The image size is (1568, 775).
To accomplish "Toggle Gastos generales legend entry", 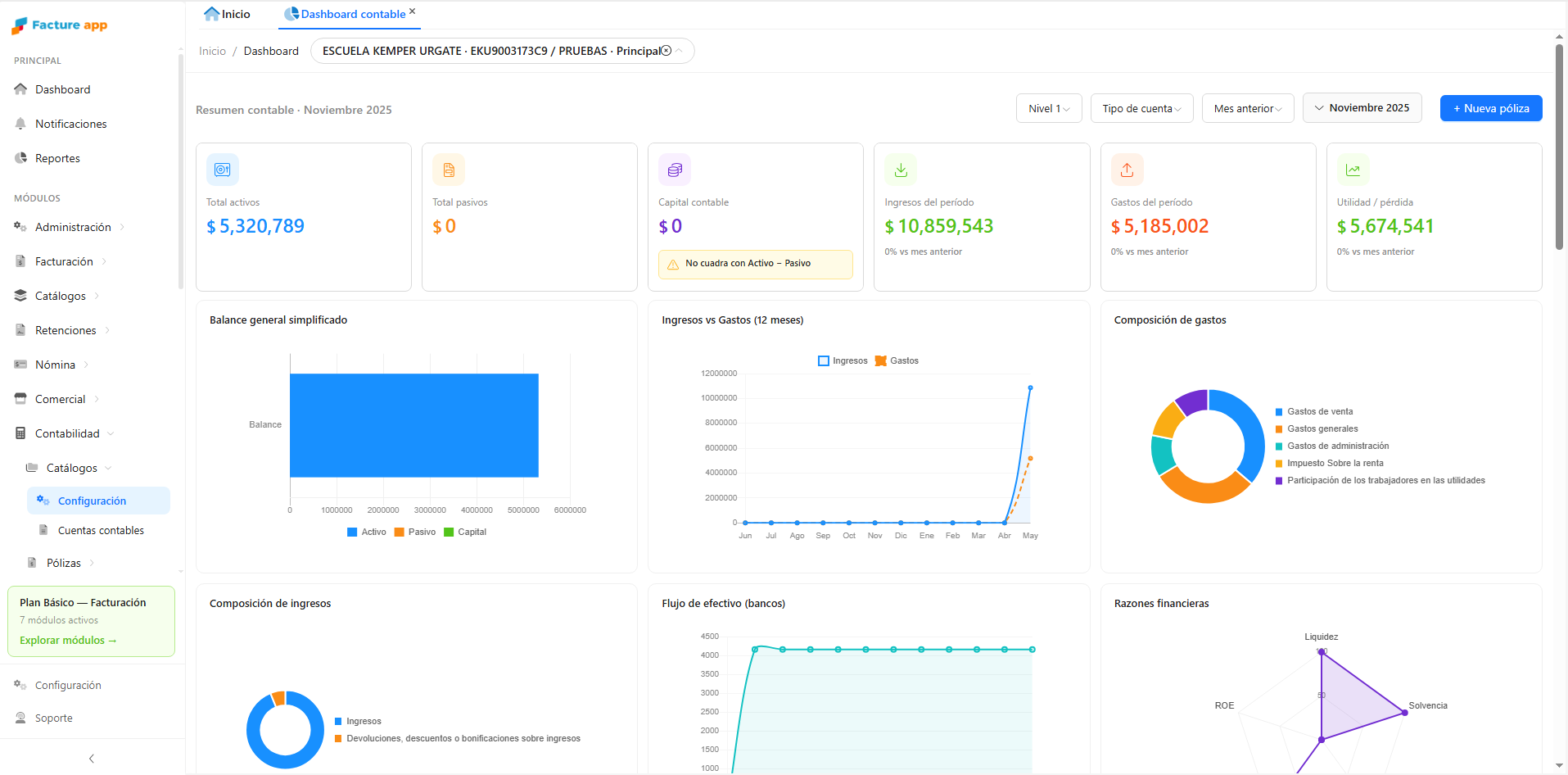I will click(x=1317, y=428).
